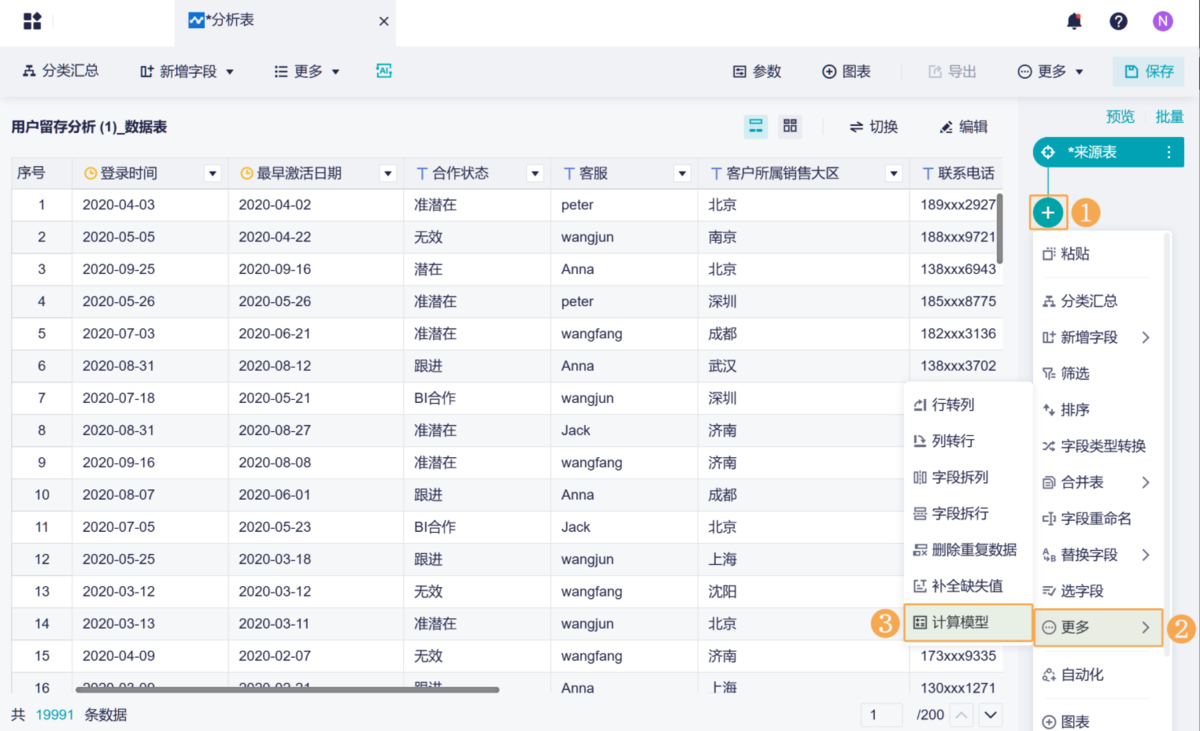The height and width of the screenshot is (731, 1200).
Task: Click the 保存 button
Action: [1148, 71]
